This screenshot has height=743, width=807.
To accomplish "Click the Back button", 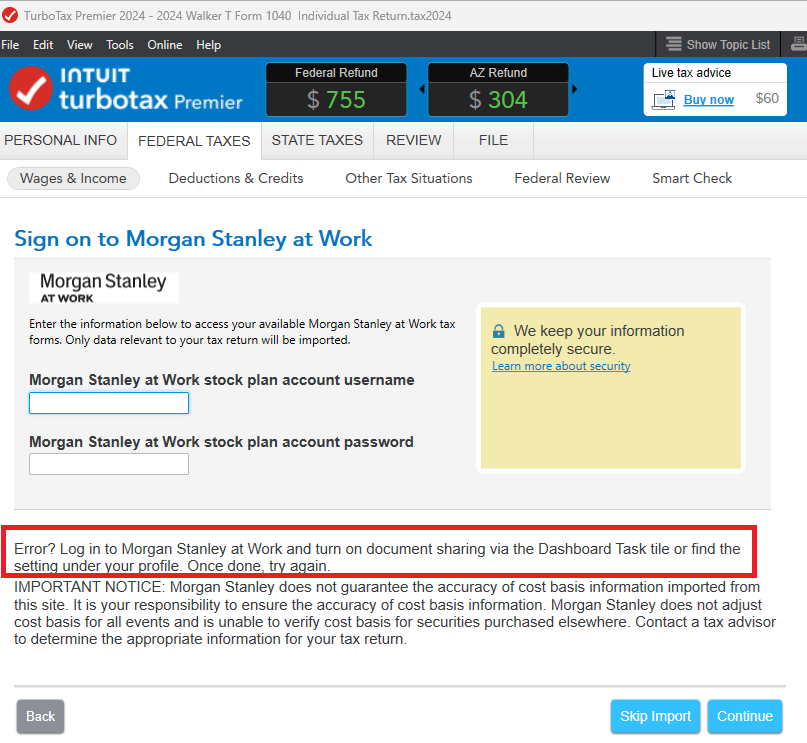I will [x=40, y=716].
